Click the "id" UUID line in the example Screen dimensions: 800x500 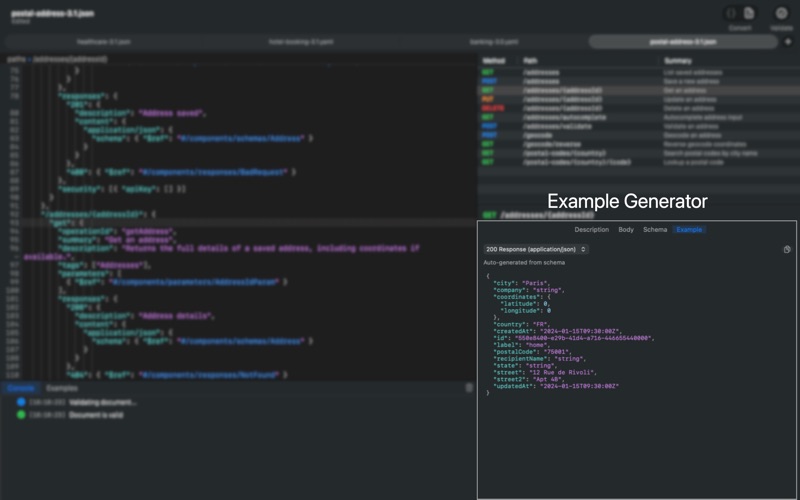pyautogui.click(x=573, y=338)
